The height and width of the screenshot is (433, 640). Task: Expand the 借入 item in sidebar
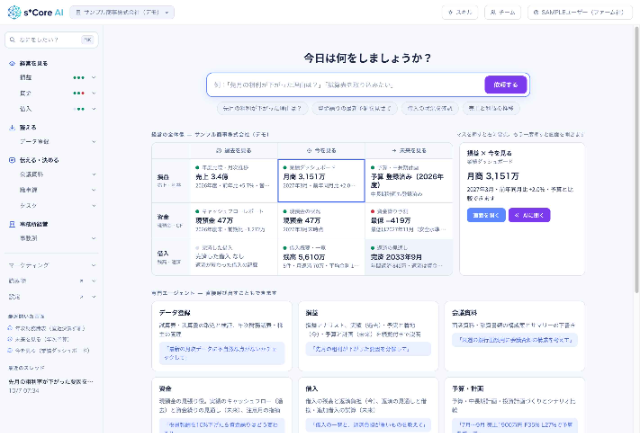pyautogui.click(x=94, y=109)
